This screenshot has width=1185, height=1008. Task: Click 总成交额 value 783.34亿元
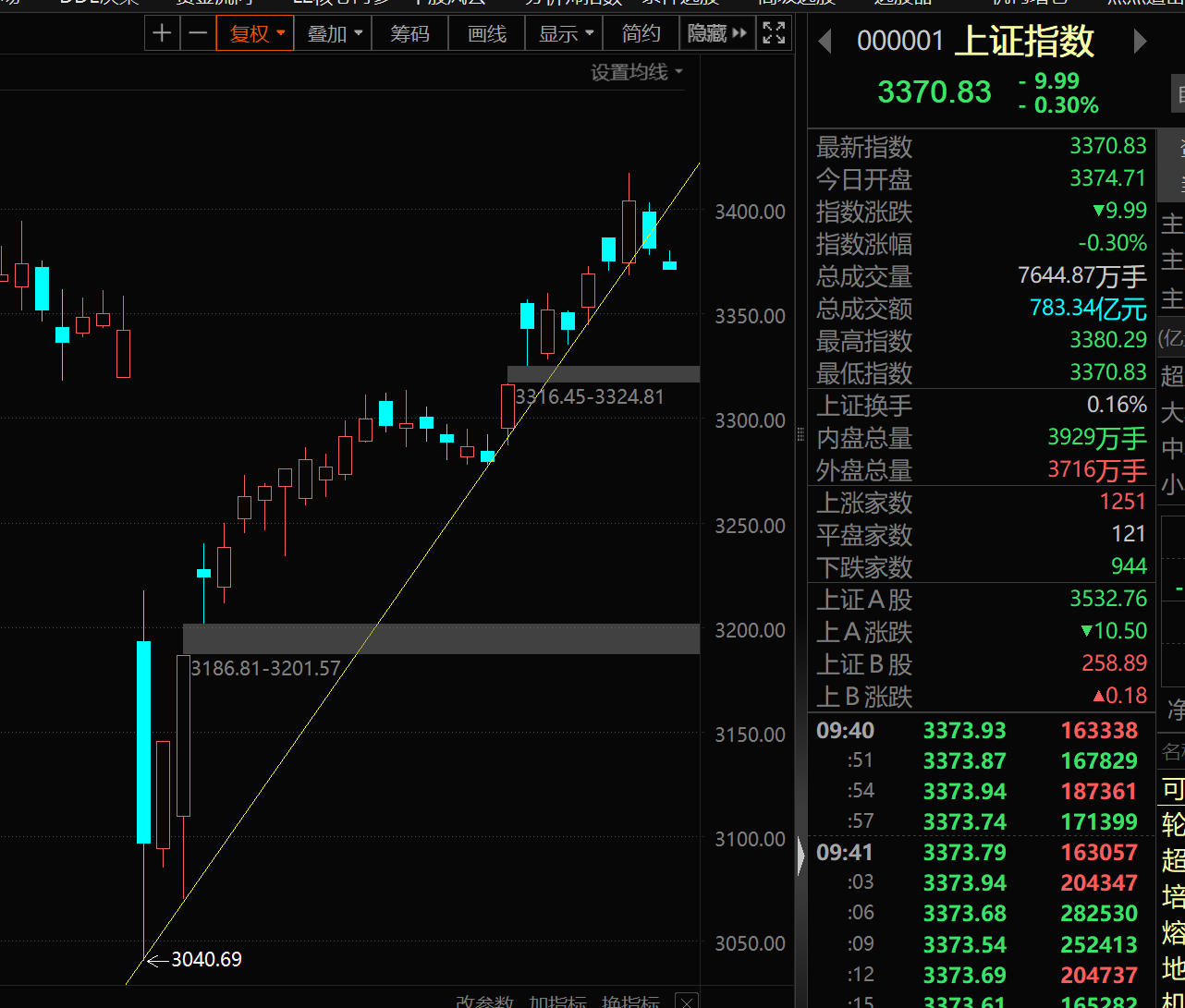point(1088,308)
